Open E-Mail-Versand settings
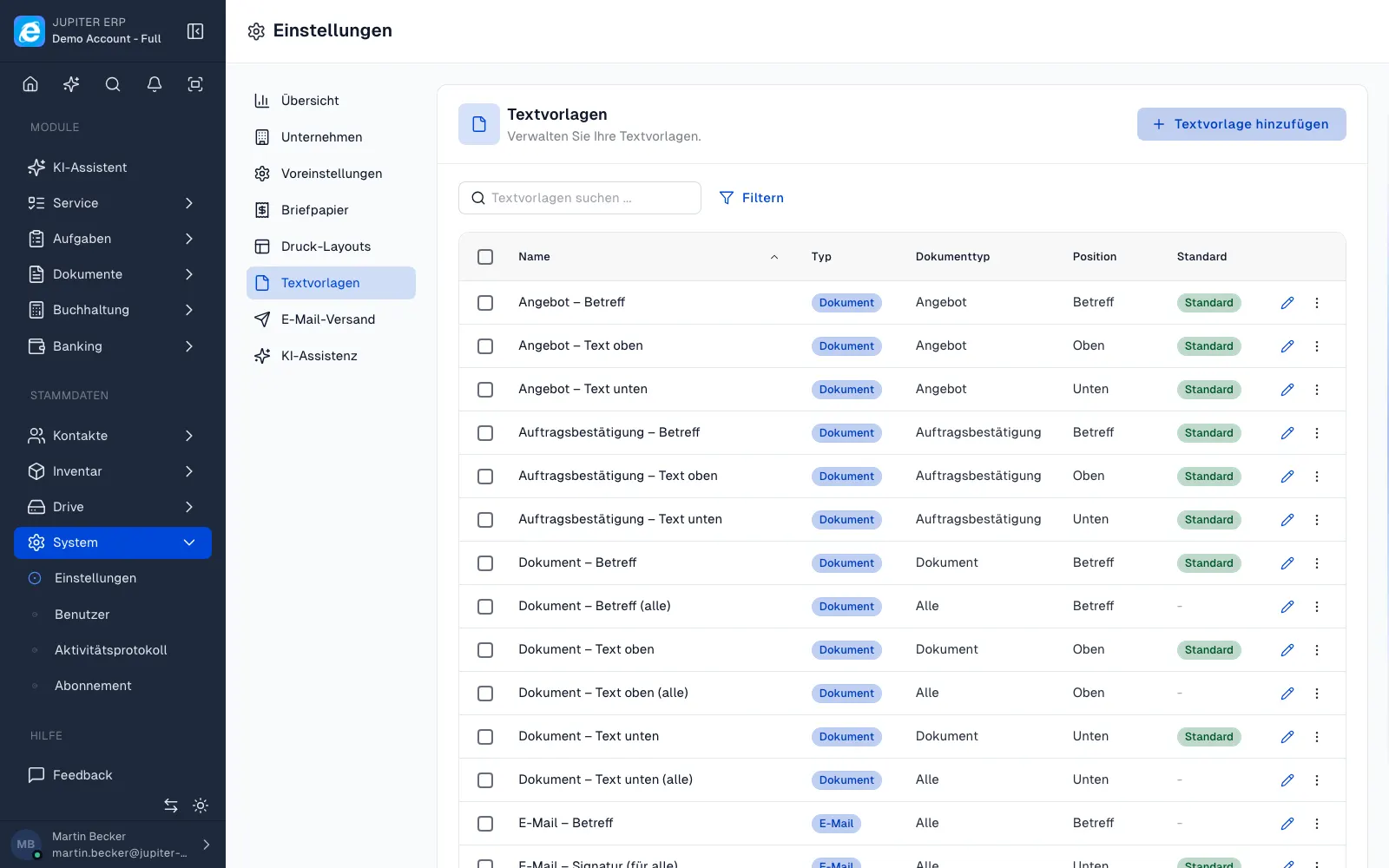 331,319
